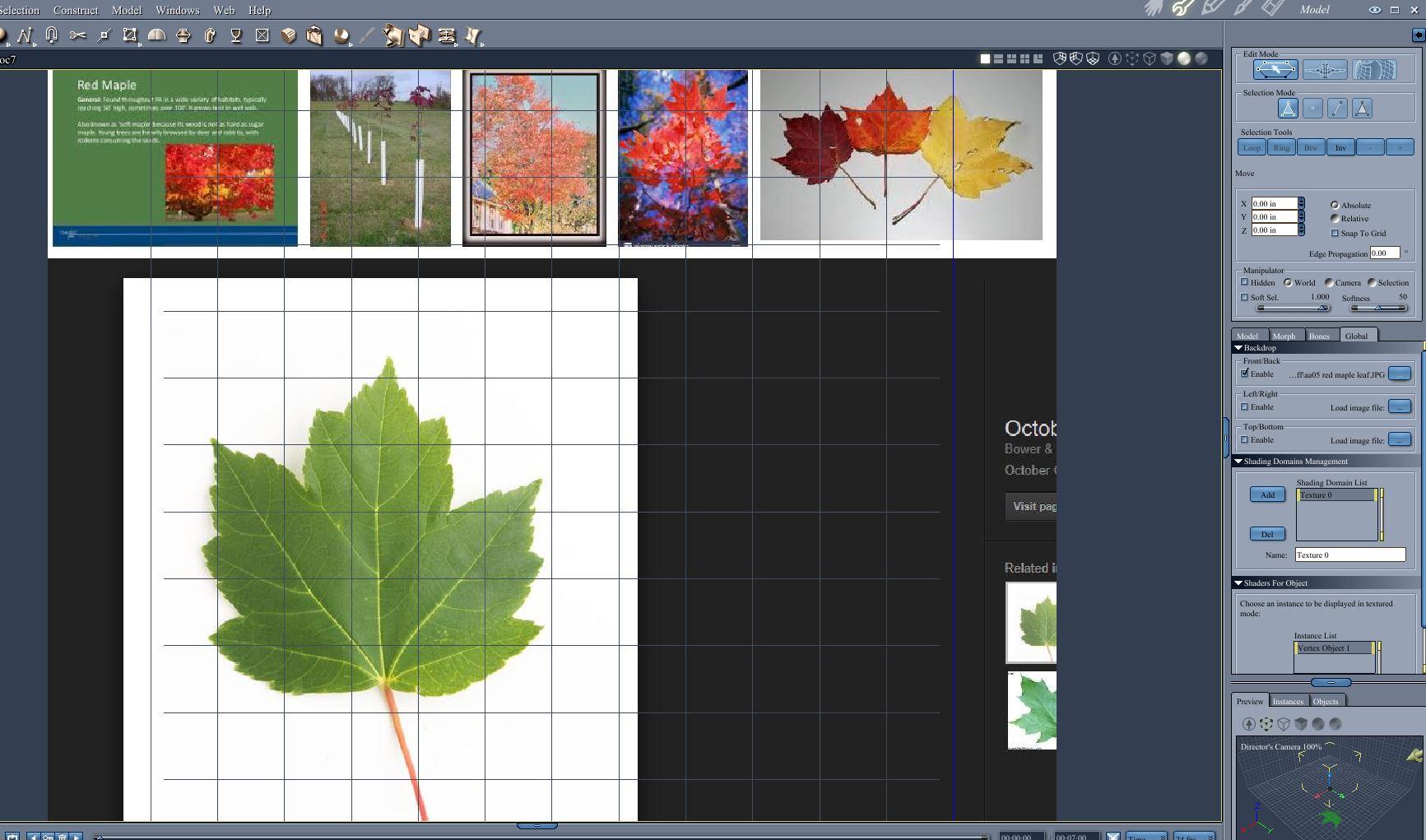This screenshot has width=1426, height=840.
Task: Collapse the properties panel with arrow button
Action: 1418,35
